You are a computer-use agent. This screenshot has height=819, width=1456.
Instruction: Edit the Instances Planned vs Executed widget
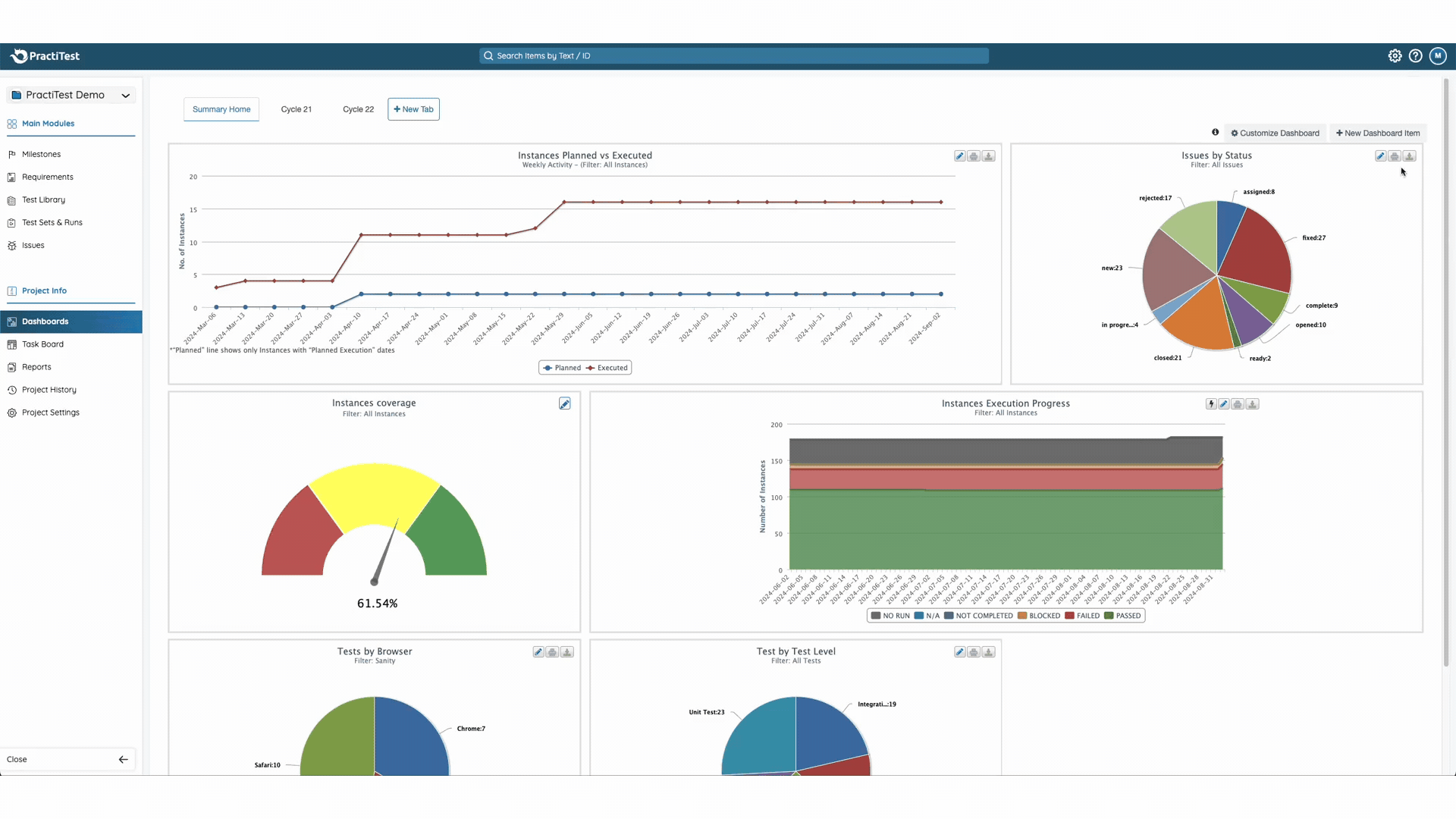[x=959, y=156]
